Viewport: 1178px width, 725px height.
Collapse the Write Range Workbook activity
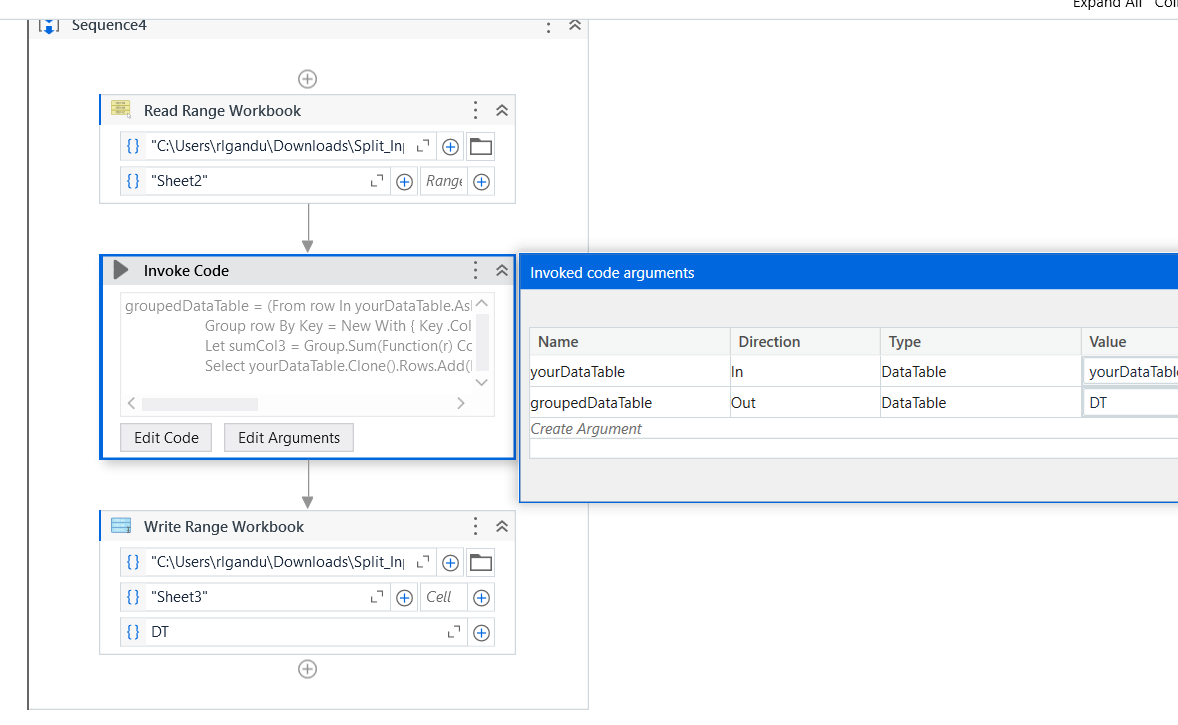[502, 527]
